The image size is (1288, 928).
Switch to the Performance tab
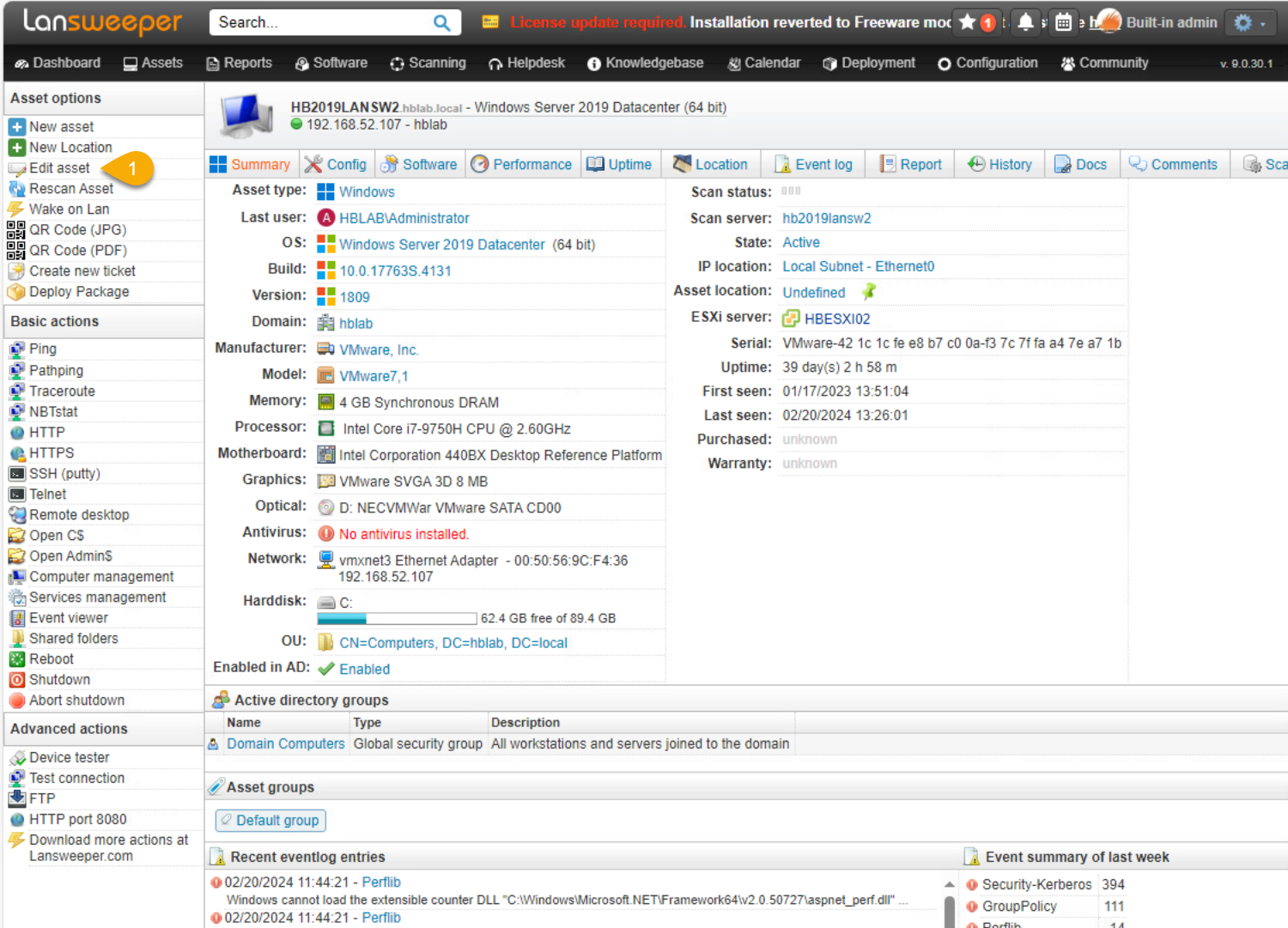(x=521, y=164)
